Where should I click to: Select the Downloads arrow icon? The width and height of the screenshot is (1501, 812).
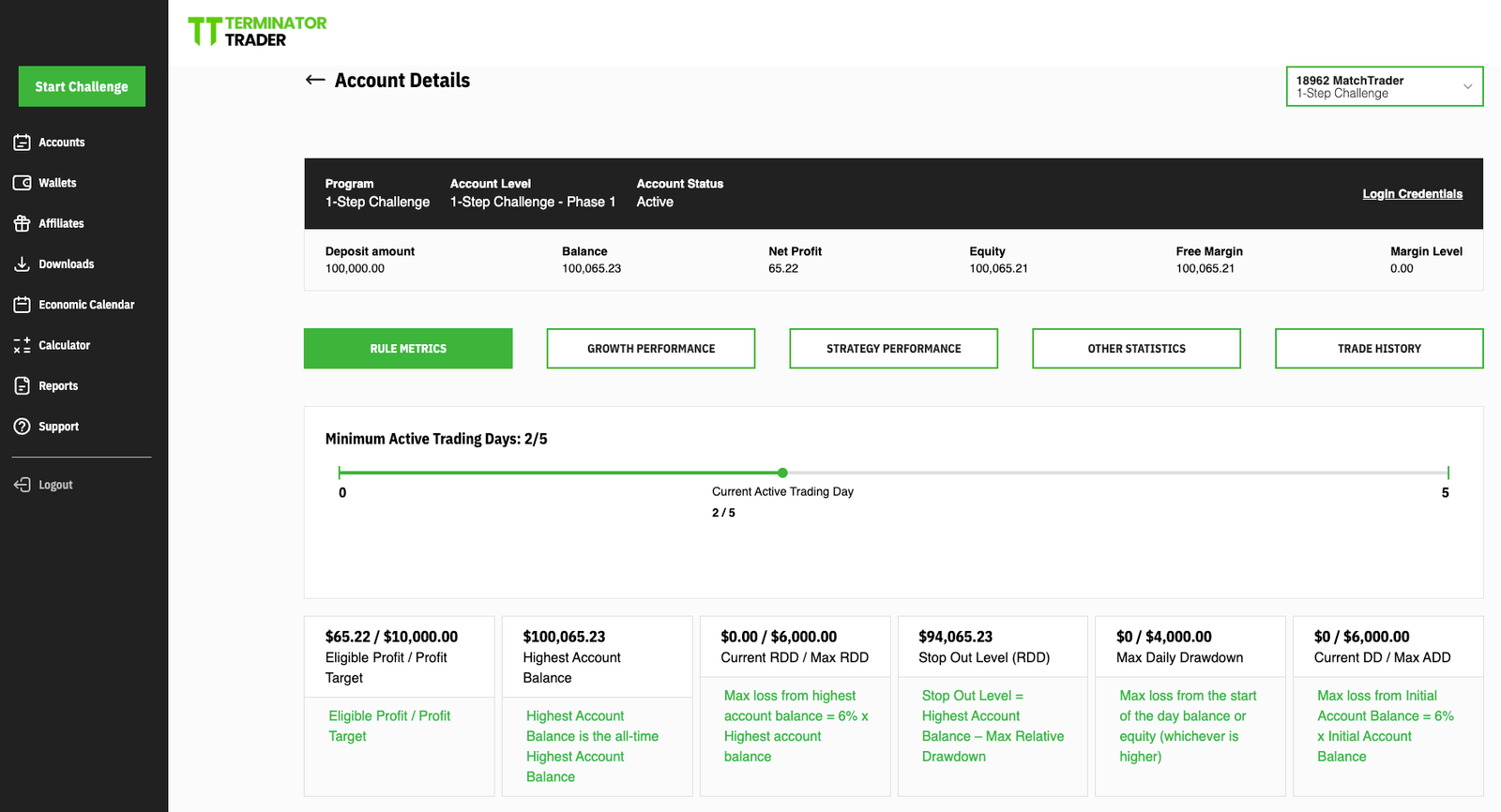(23, 264)
